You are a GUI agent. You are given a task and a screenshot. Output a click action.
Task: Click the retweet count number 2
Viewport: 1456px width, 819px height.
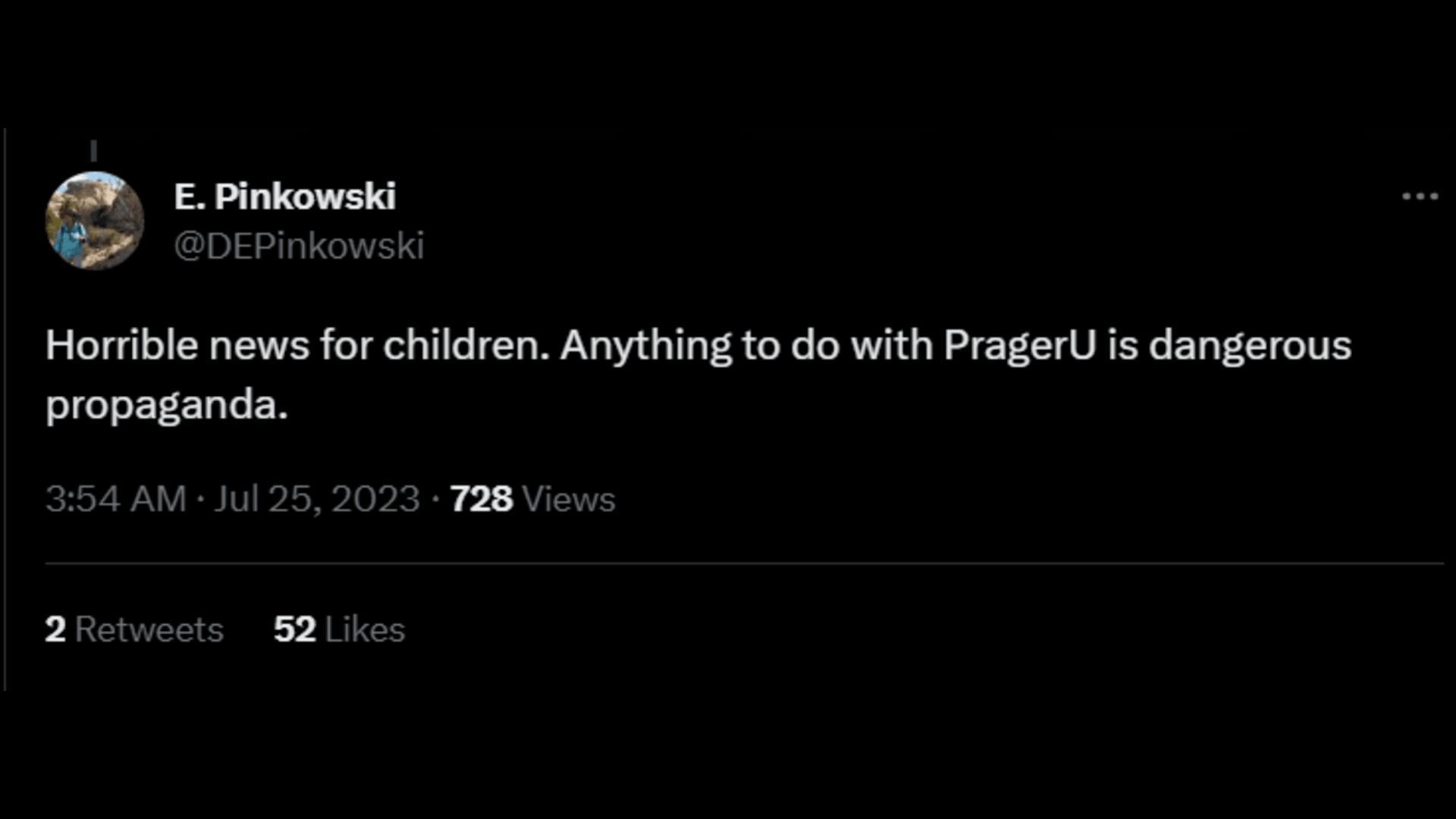click(55, 629)
